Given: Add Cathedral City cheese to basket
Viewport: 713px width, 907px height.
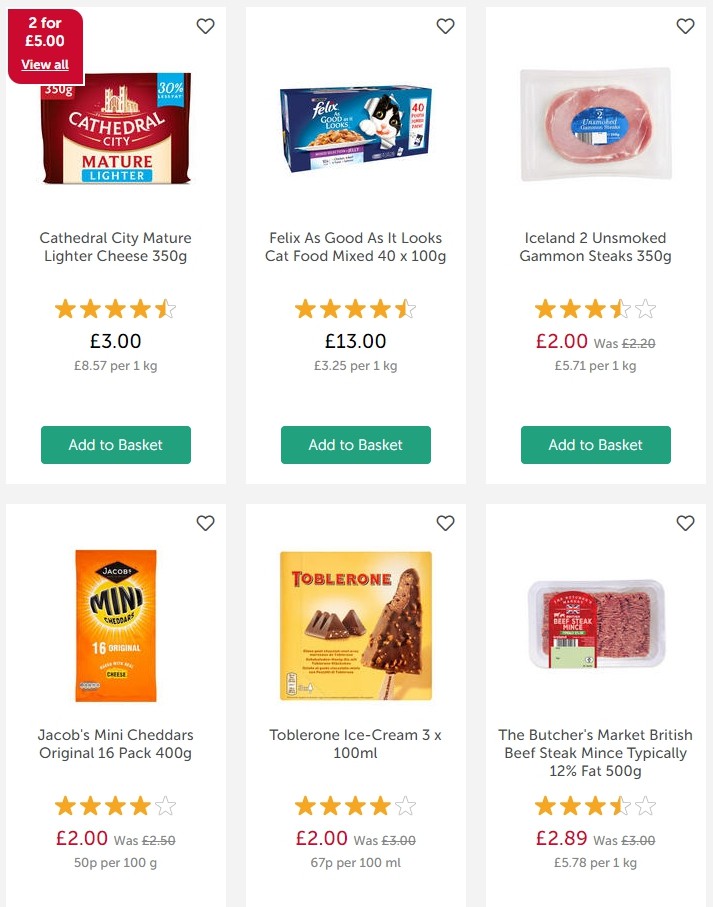Looking at the screenshot, I should pyautogui.click(x=115, y=445).
